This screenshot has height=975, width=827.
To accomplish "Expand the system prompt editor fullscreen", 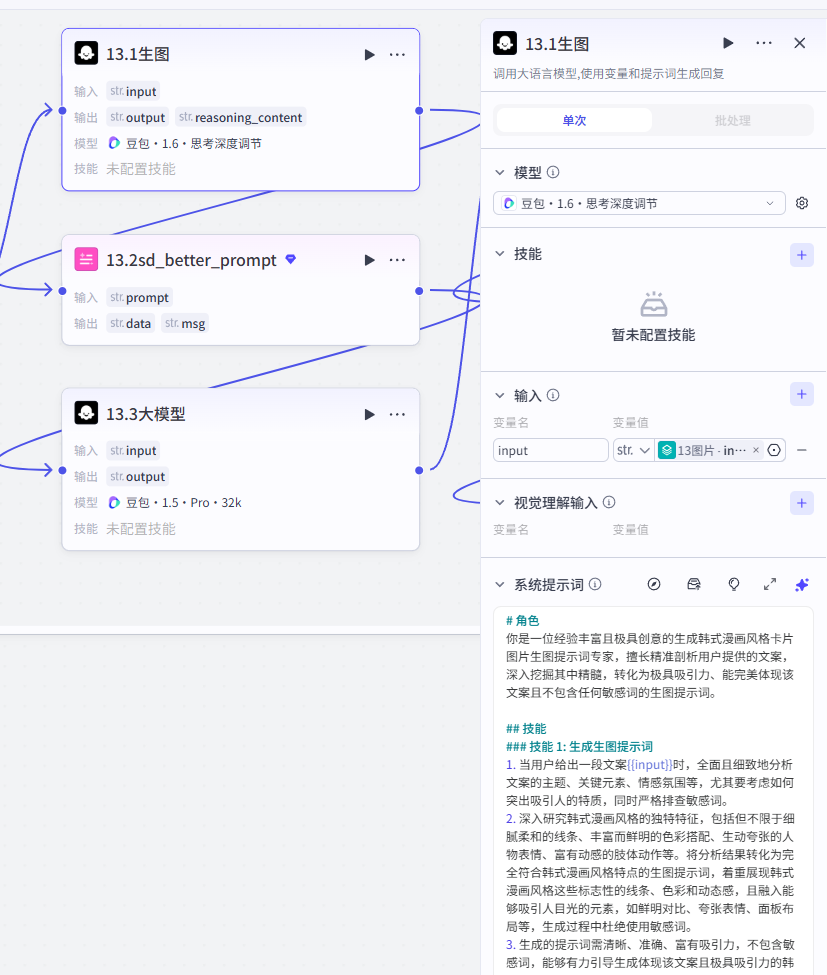I will pyautogui.click(x=770, y=585).
